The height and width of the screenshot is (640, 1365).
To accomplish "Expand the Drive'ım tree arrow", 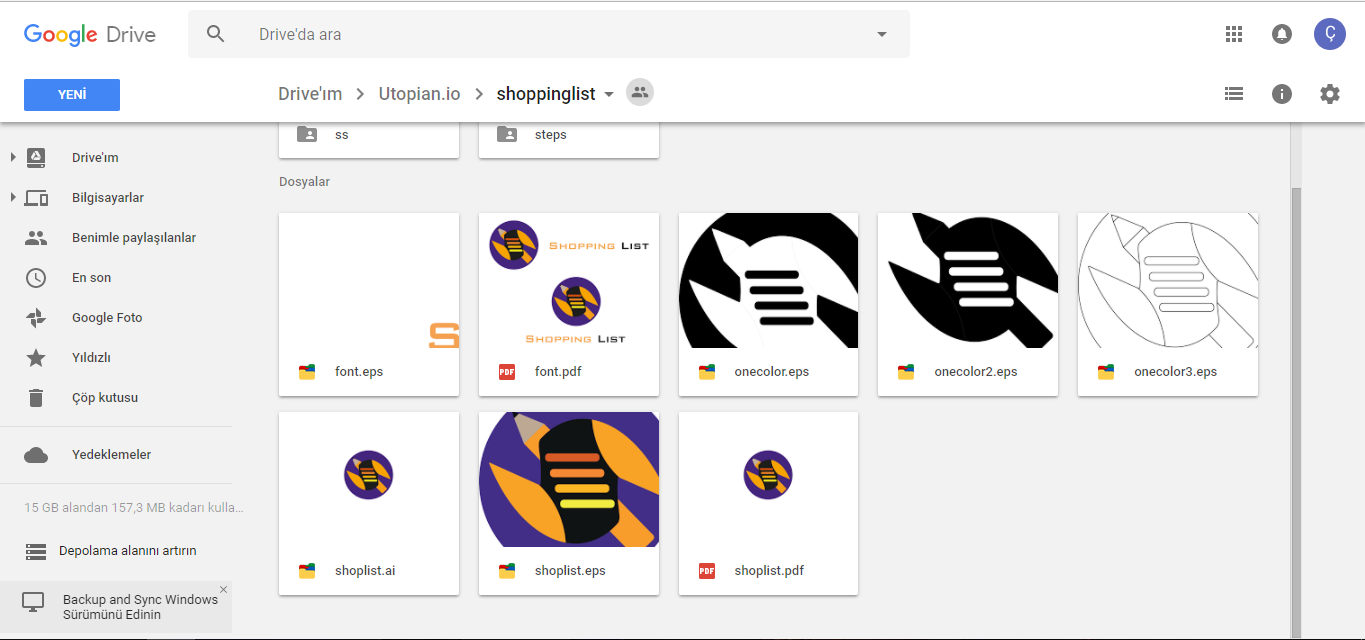I will click(x=13, y=157).
